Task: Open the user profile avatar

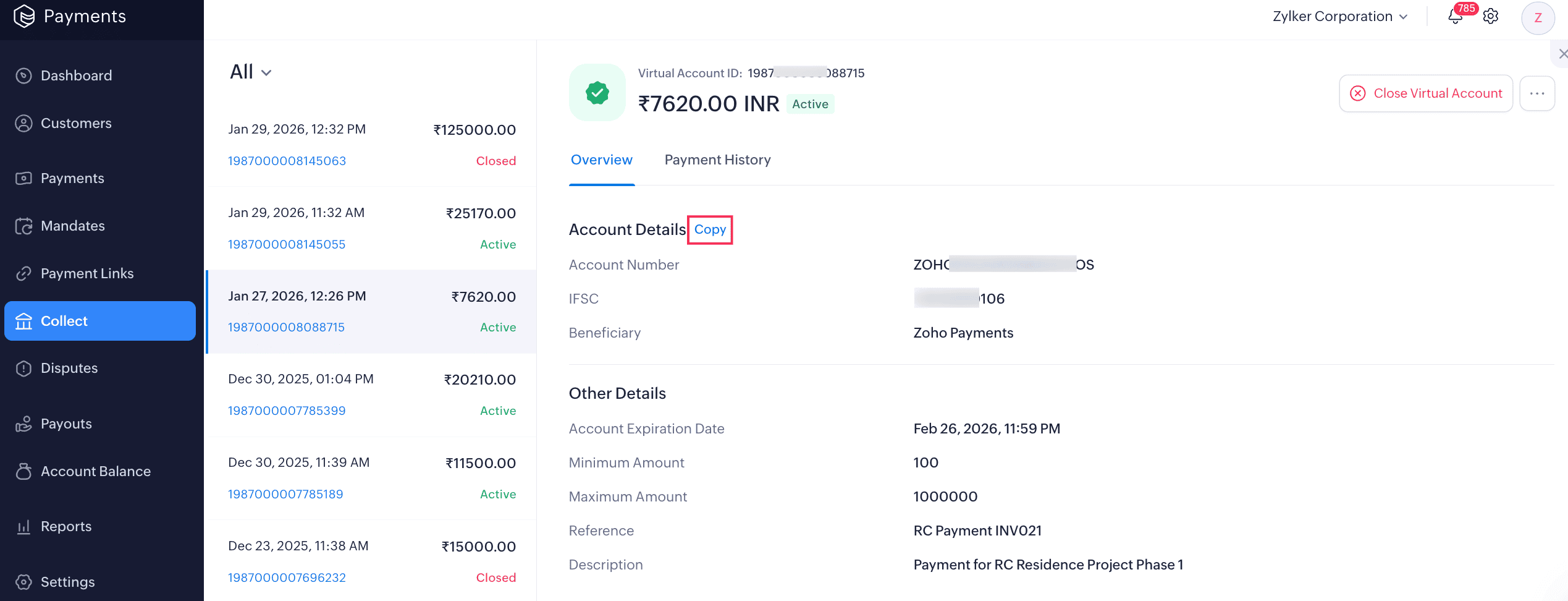Action: tap(1538, 17)
